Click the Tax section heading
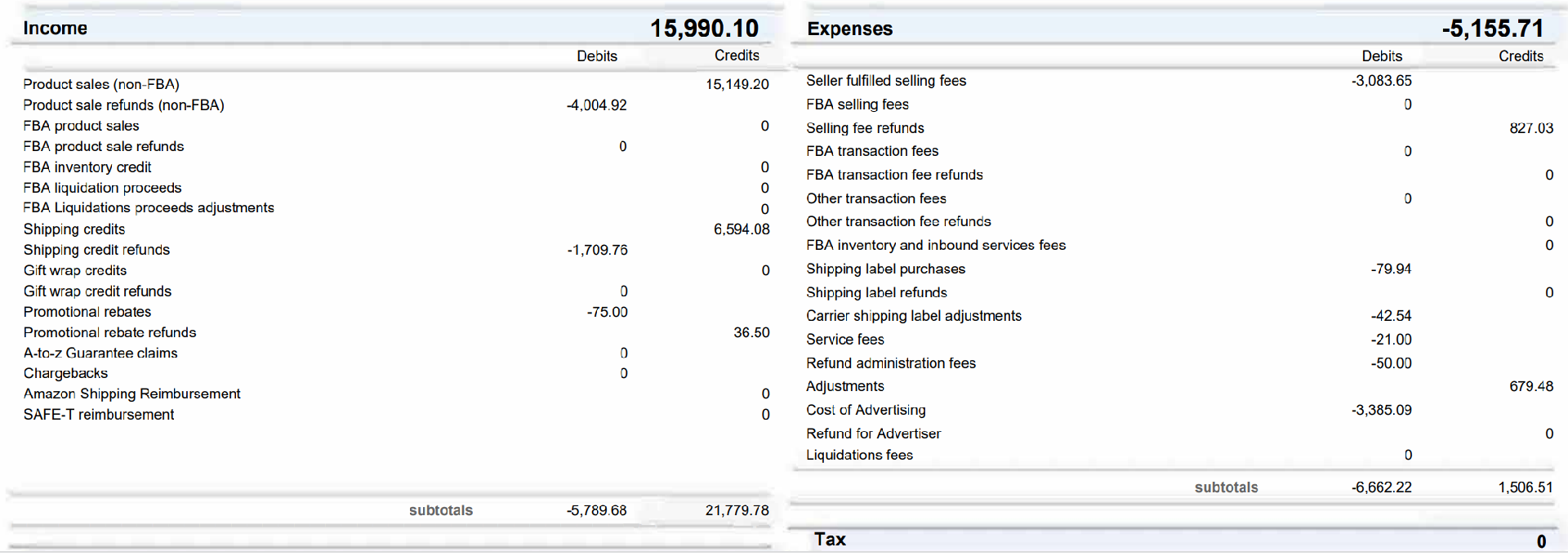 click(x=829, y=540)
